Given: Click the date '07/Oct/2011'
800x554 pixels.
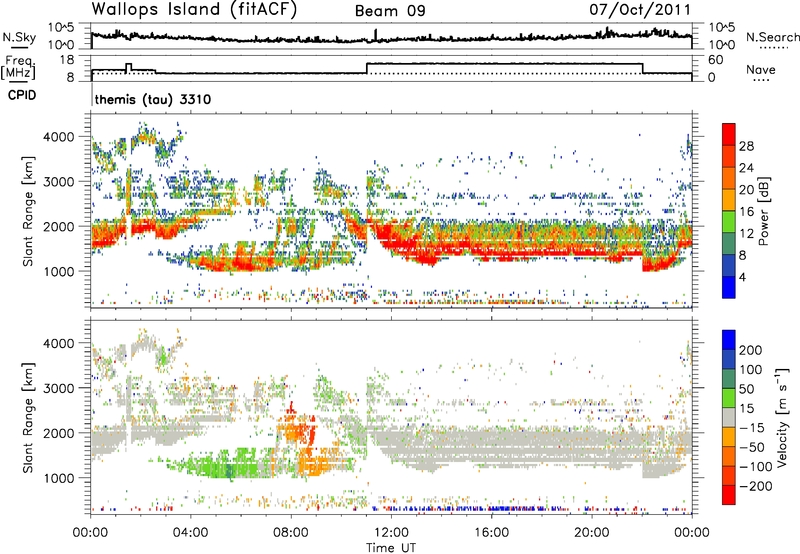Looking at the screenshot, I should 640,10.
